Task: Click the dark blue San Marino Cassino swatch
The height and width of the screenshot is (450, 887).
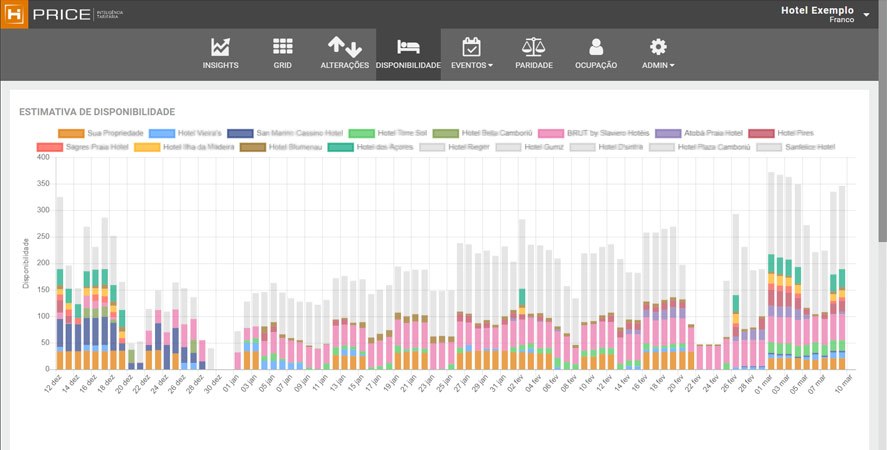Action: tap(240, 133)
